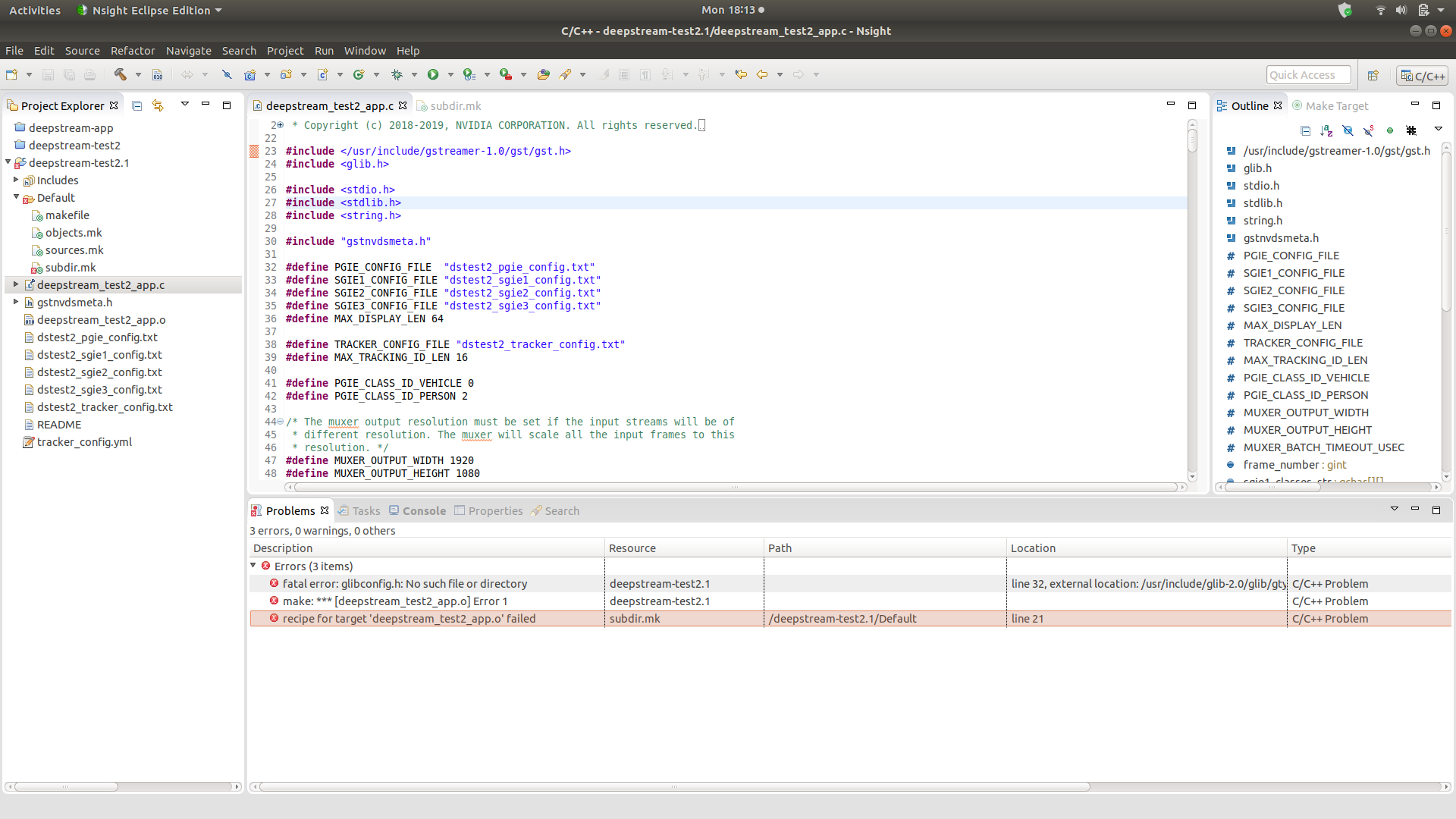The width and height of the screenshot is (1456, 819).
Task: Collapse all in Project Explorer
Action: [137, 105]
